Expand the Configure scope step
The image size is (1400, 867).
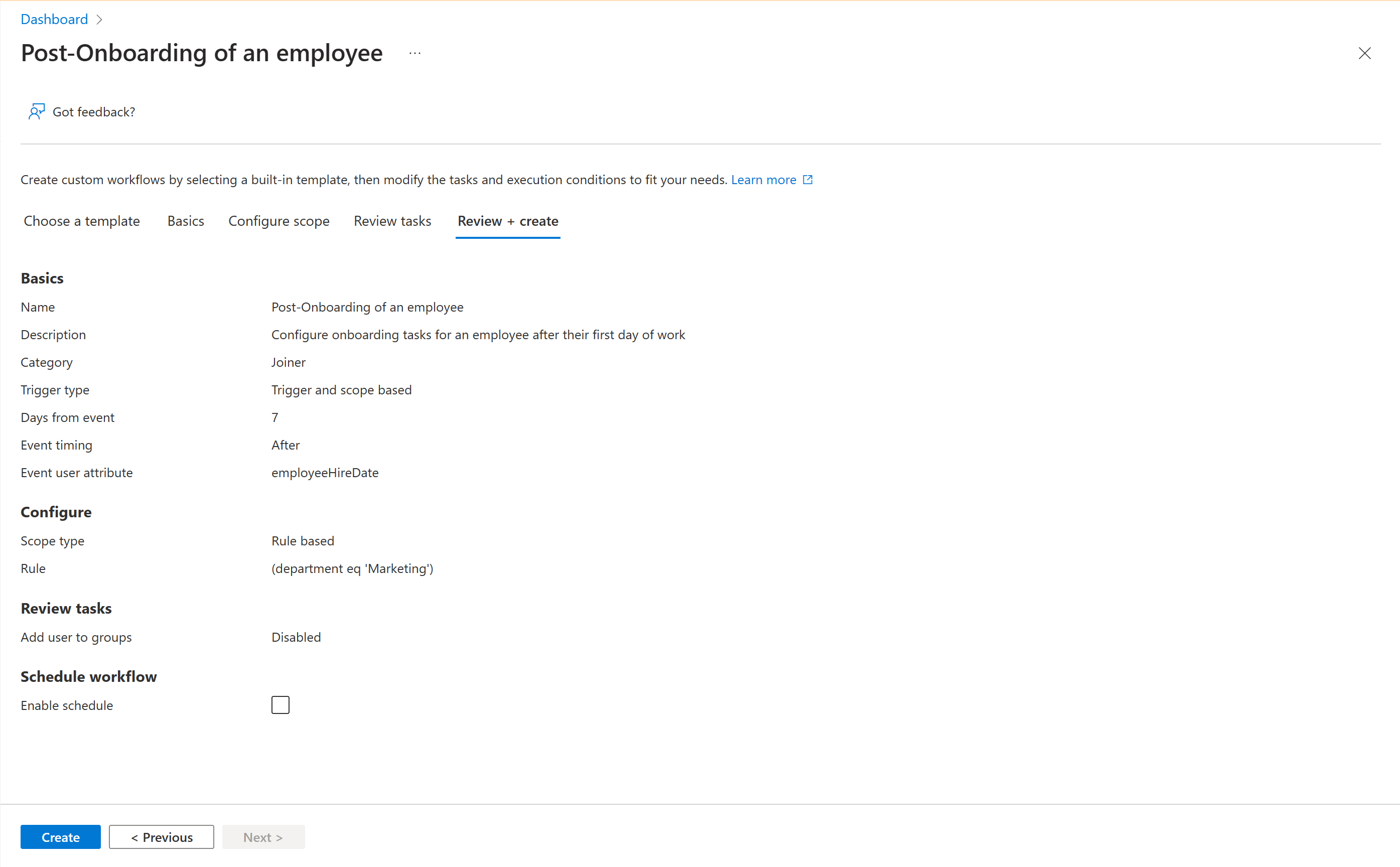[x=278, y=221]
